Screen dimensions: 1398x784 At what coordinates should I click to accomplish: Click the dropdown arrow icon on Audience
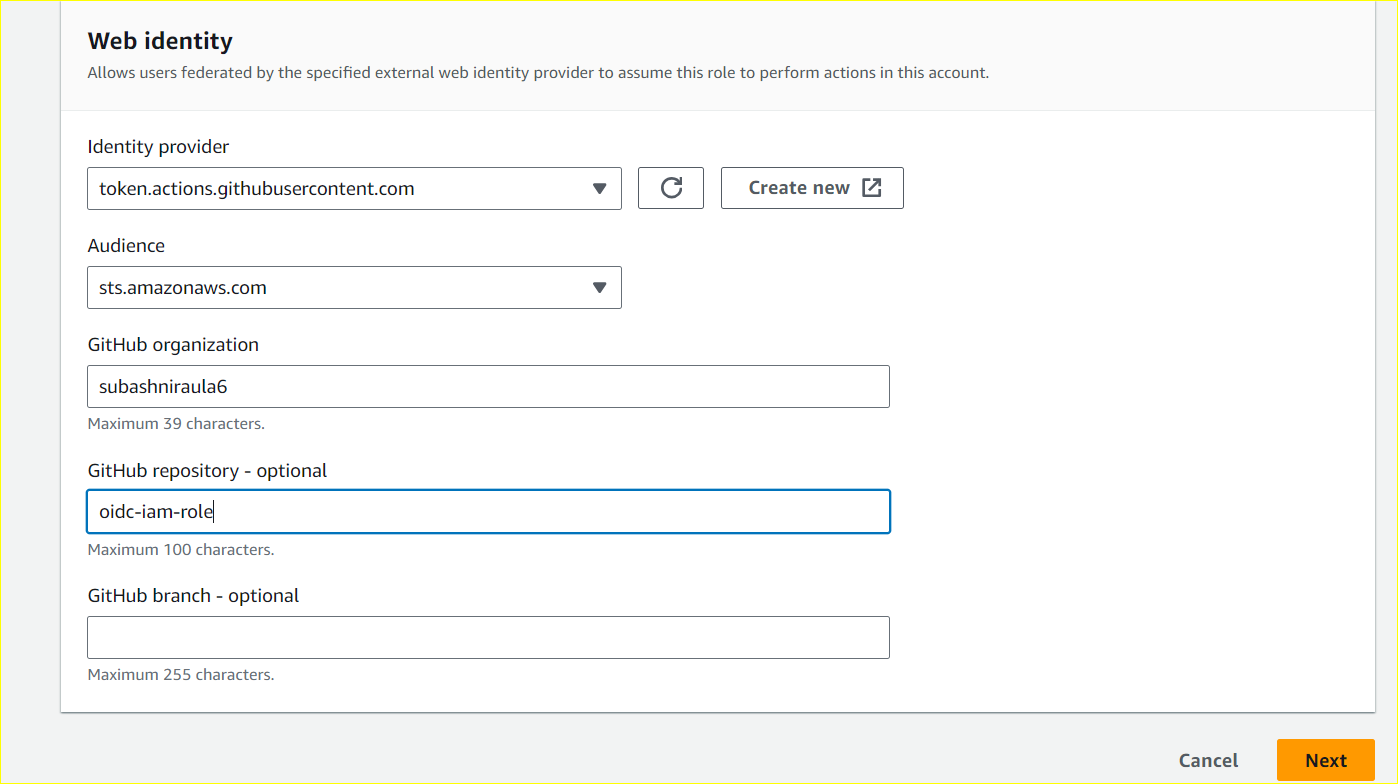(600, 287)
